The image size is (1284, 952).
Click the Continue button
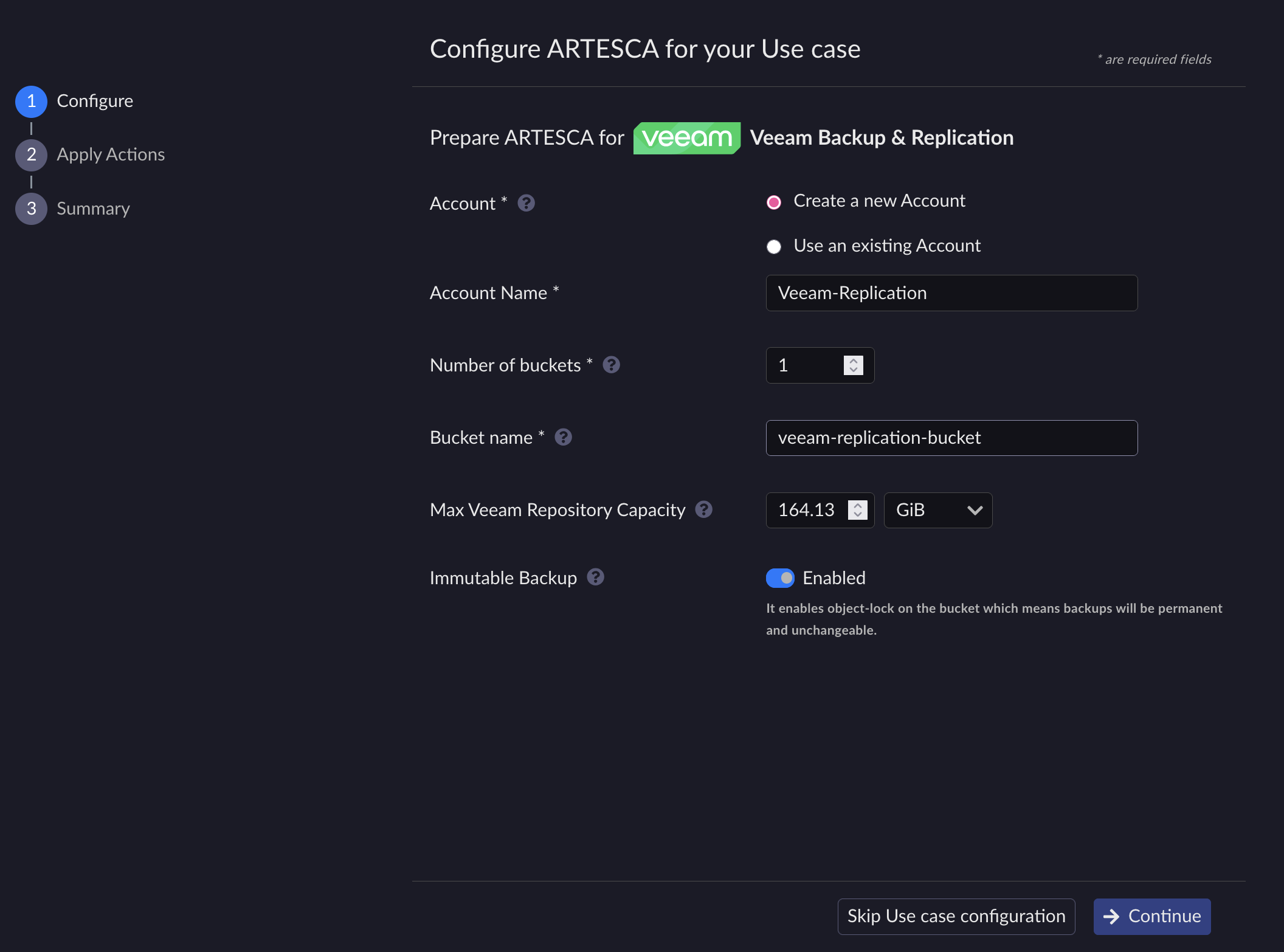click(1152, 916)
